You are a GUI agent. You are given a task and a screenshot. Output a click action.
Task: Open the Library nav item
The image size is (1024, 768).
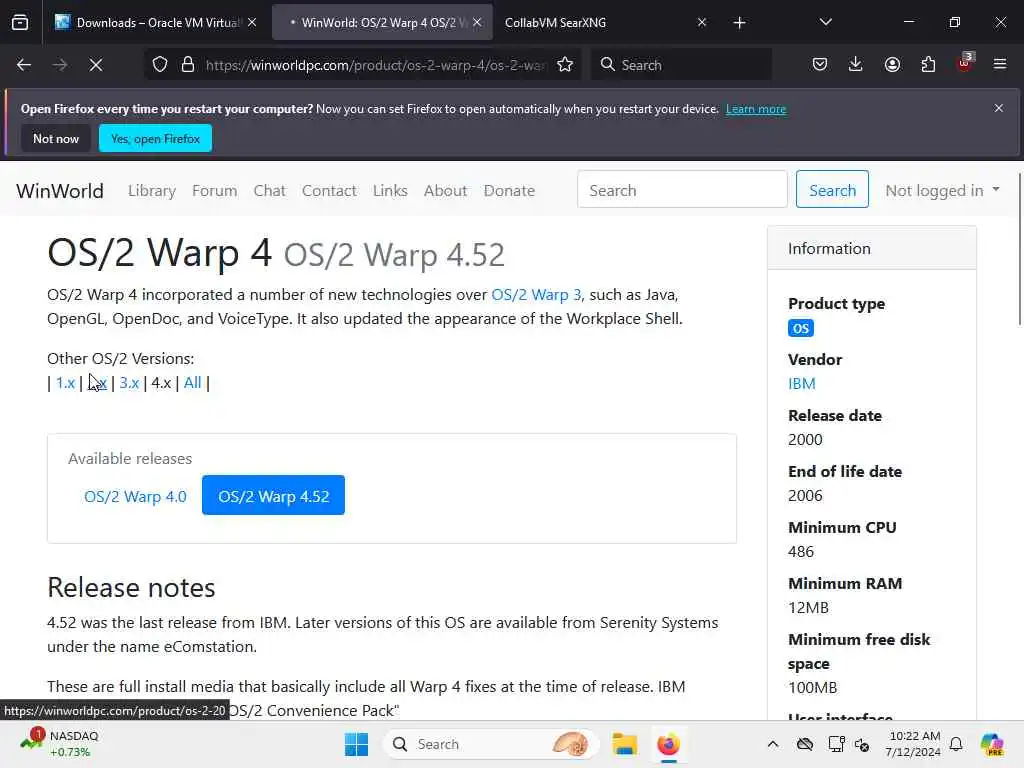(x=152, y=191)
